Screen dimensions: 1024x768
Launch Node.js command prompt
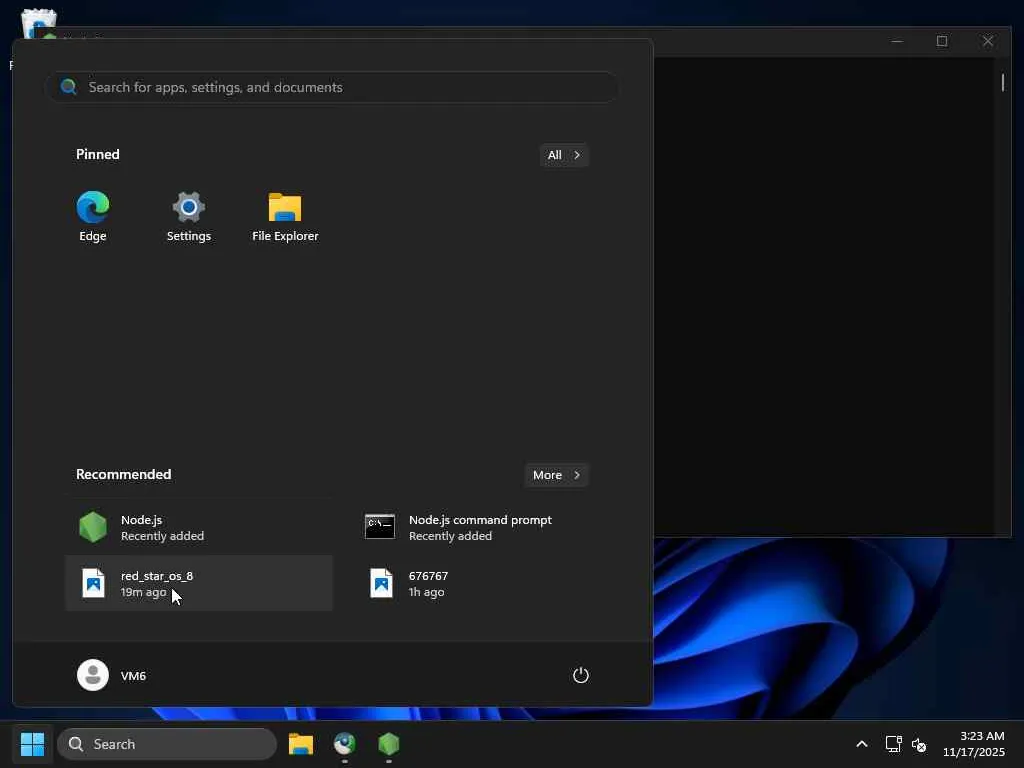[x=475, y=527]
